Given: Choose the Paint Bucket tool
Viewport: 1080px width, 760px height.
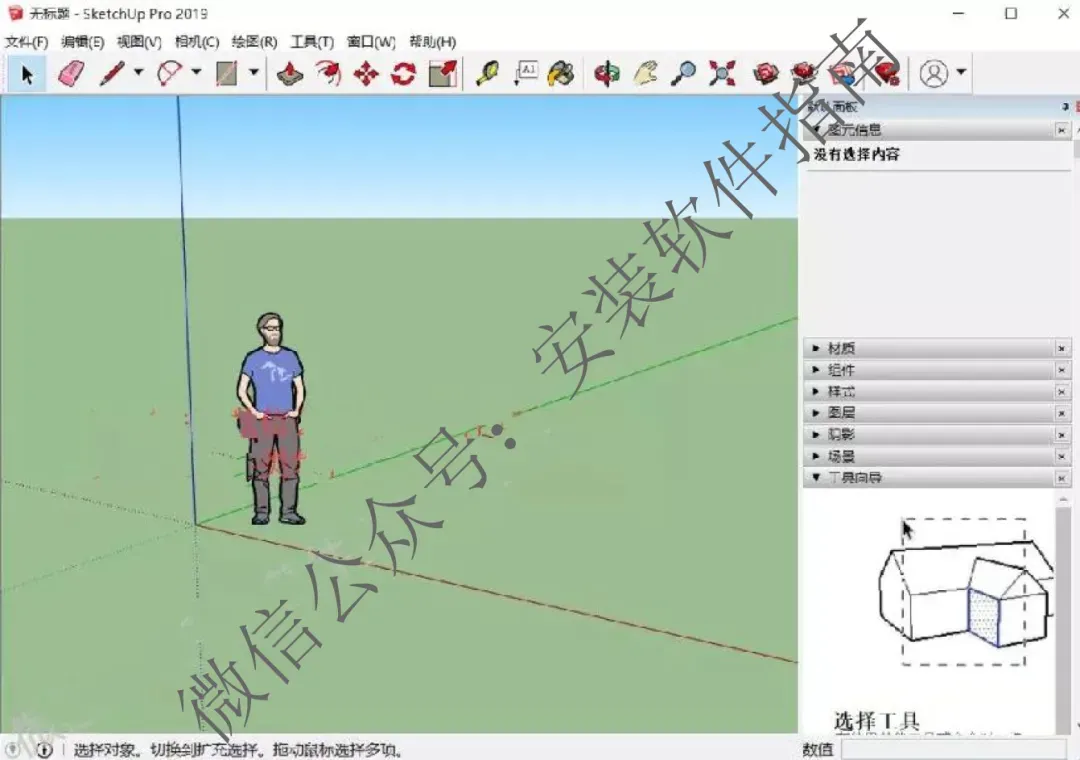Looking at the screenshot, I should coord(561,74).
